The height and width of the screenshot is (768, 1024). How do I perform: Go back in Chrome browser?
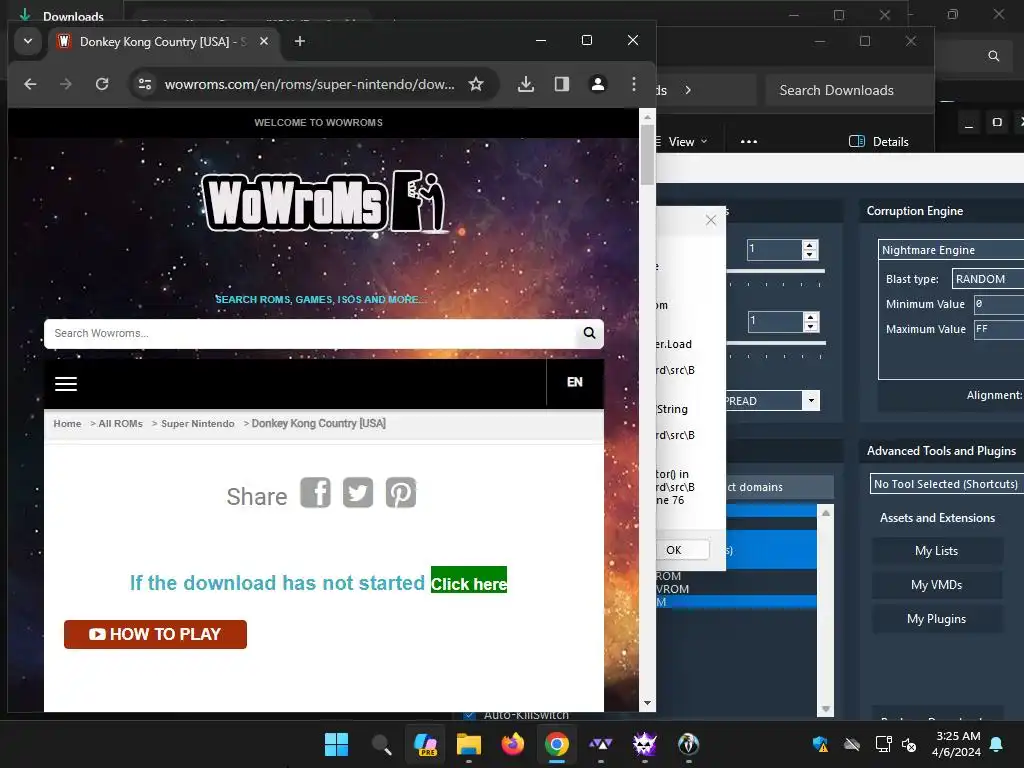click(x=30, y=84)
